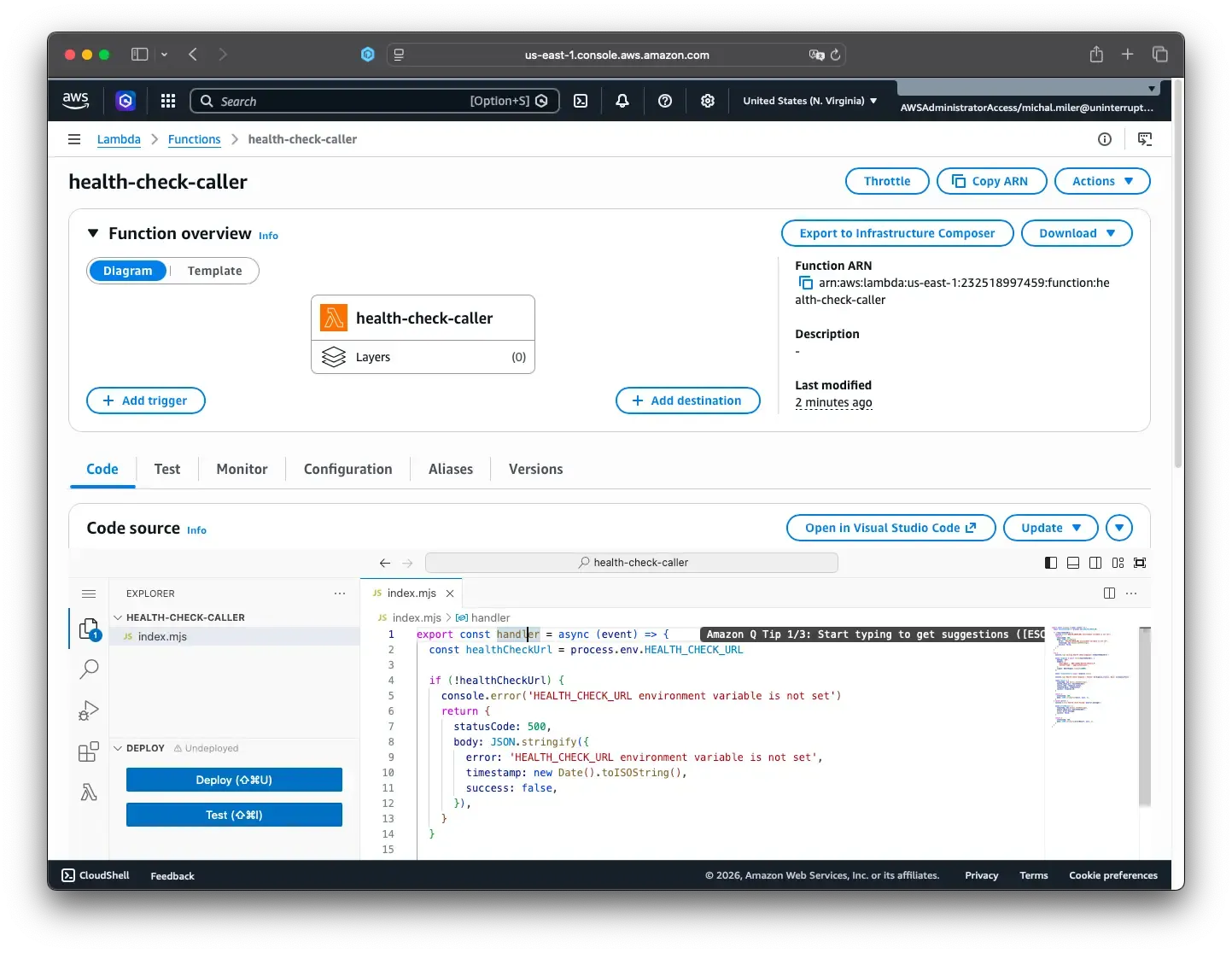1232x953 pixels.
Task: Open the Explorer view in editor sidebar
Action: (x=89, y=630)
